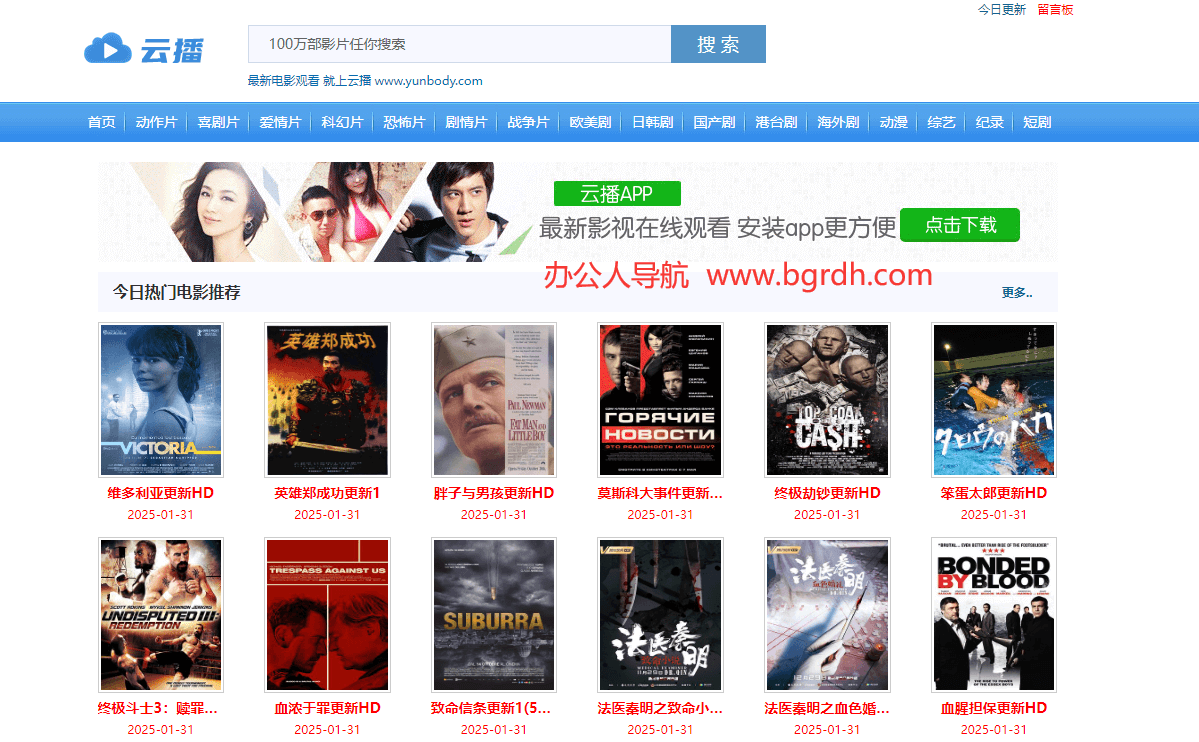Open the 动漫 navigation item

click(x=893, y=122)
